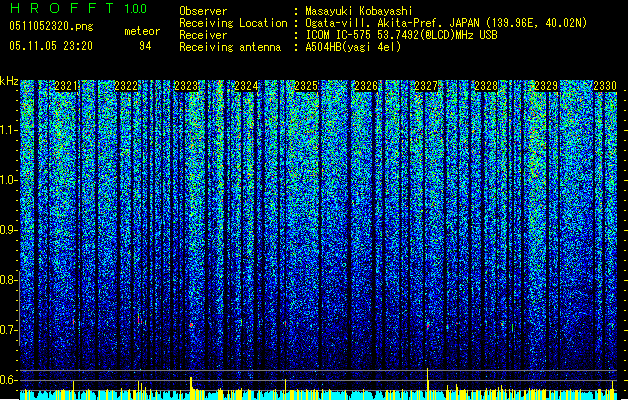Click the HROFFT 1.0.0 title text
The height and width of the screenshot is (400, 629).
[x=78, y=8]
